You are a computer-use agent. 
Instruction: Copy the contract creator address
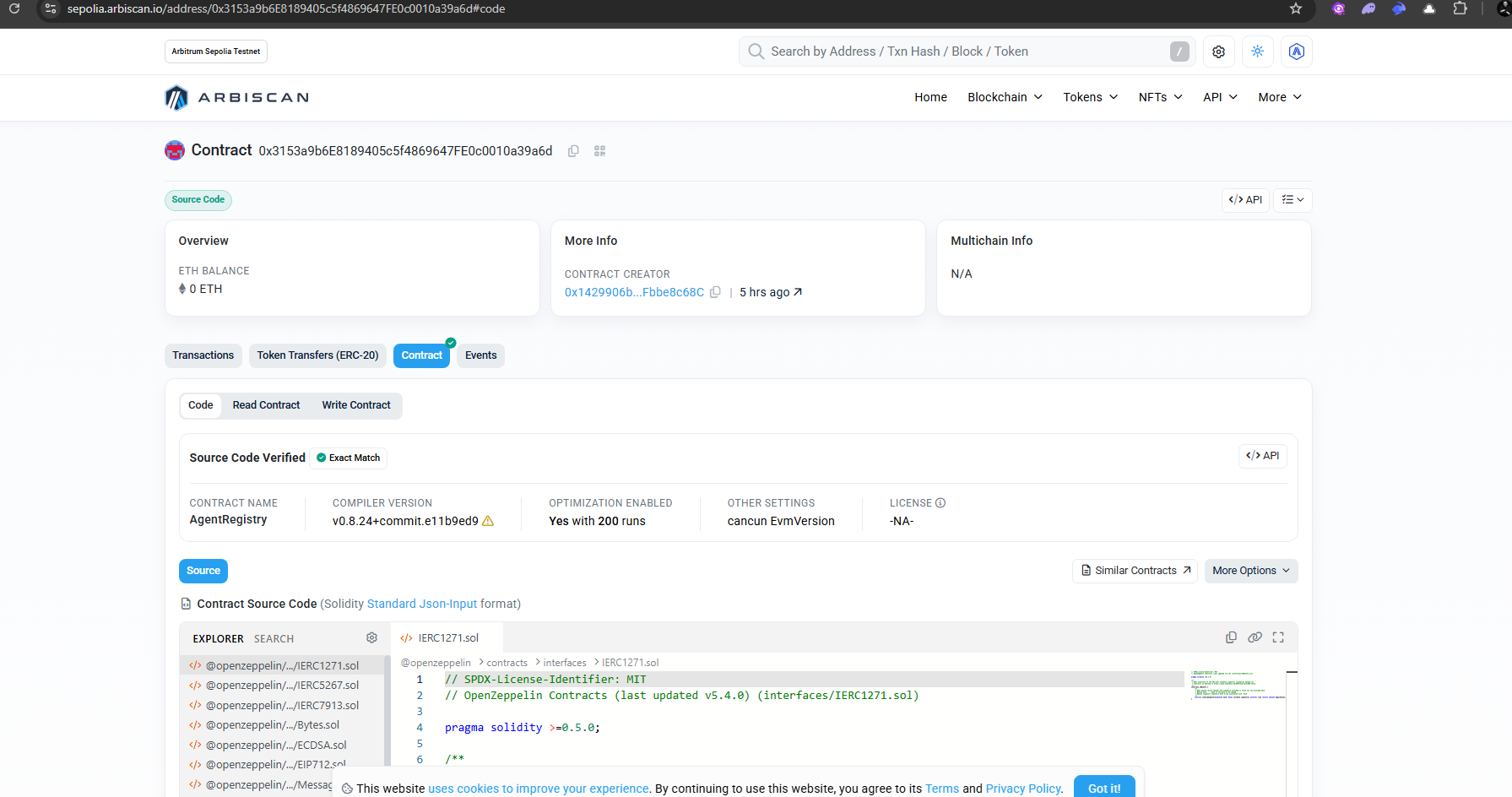coord(715,292)
